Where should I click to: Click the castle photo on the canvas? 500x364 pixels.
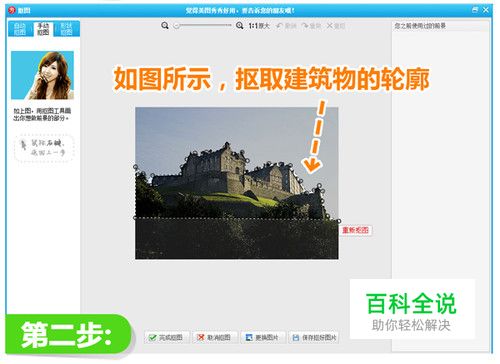237,183
